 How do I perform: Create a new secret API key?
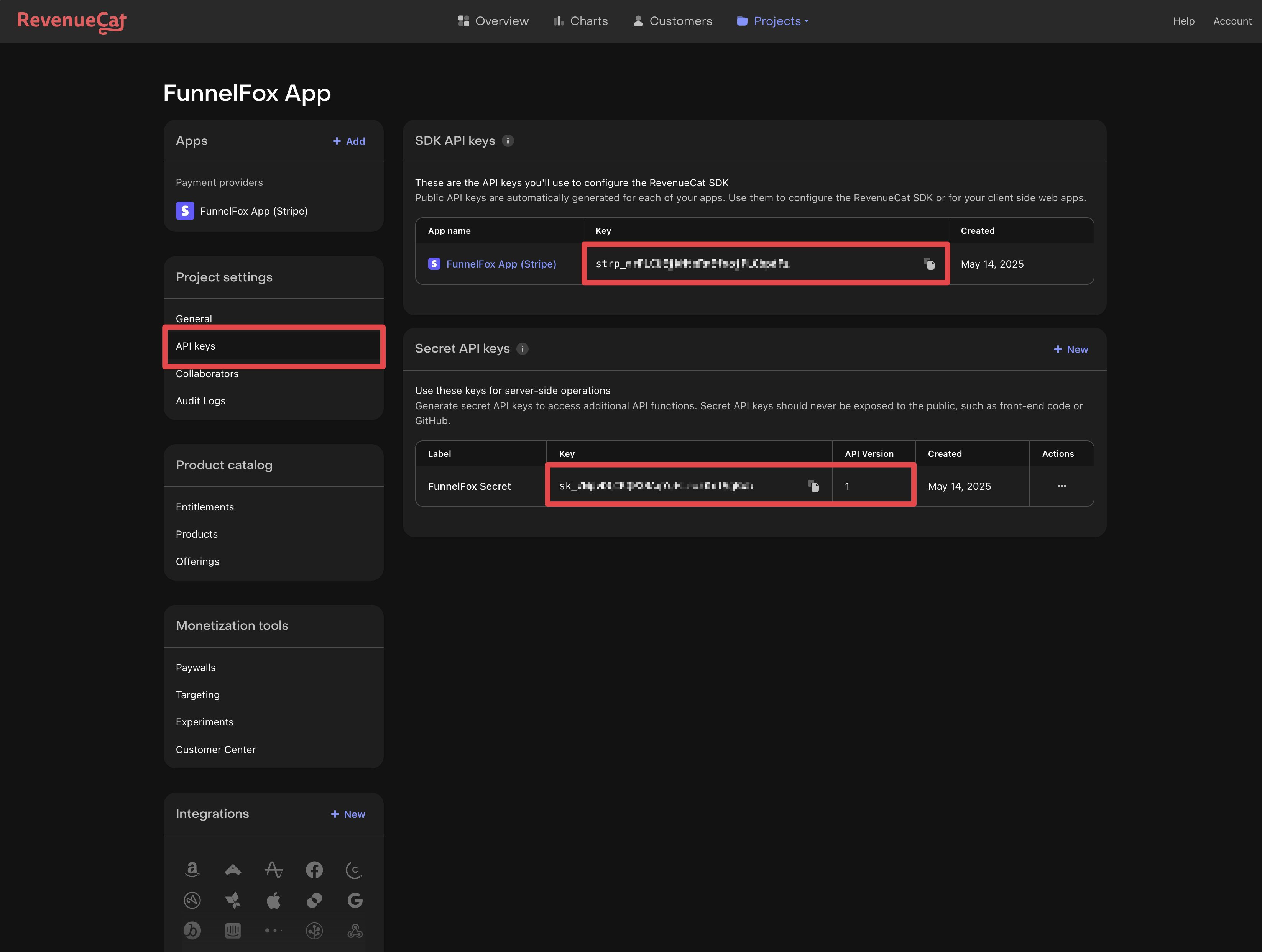click(x=1070, y=349)
